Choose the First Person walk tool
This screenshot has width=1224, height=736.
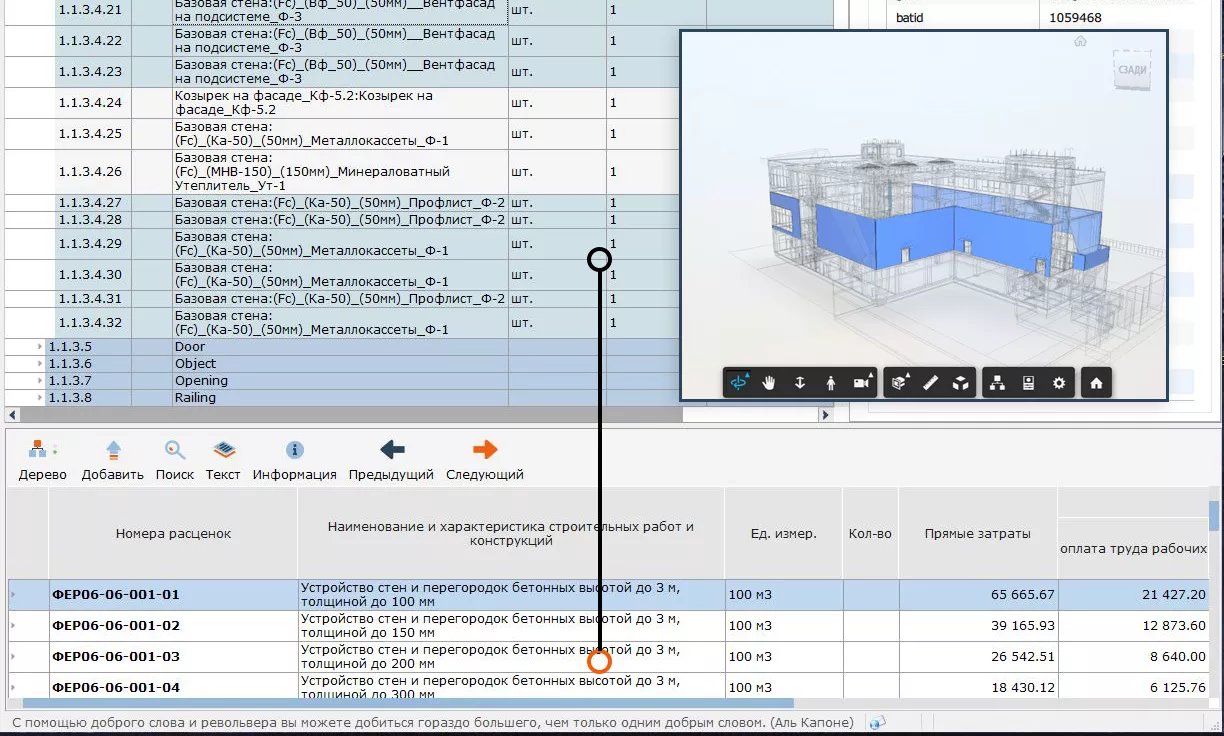[831, 383]
